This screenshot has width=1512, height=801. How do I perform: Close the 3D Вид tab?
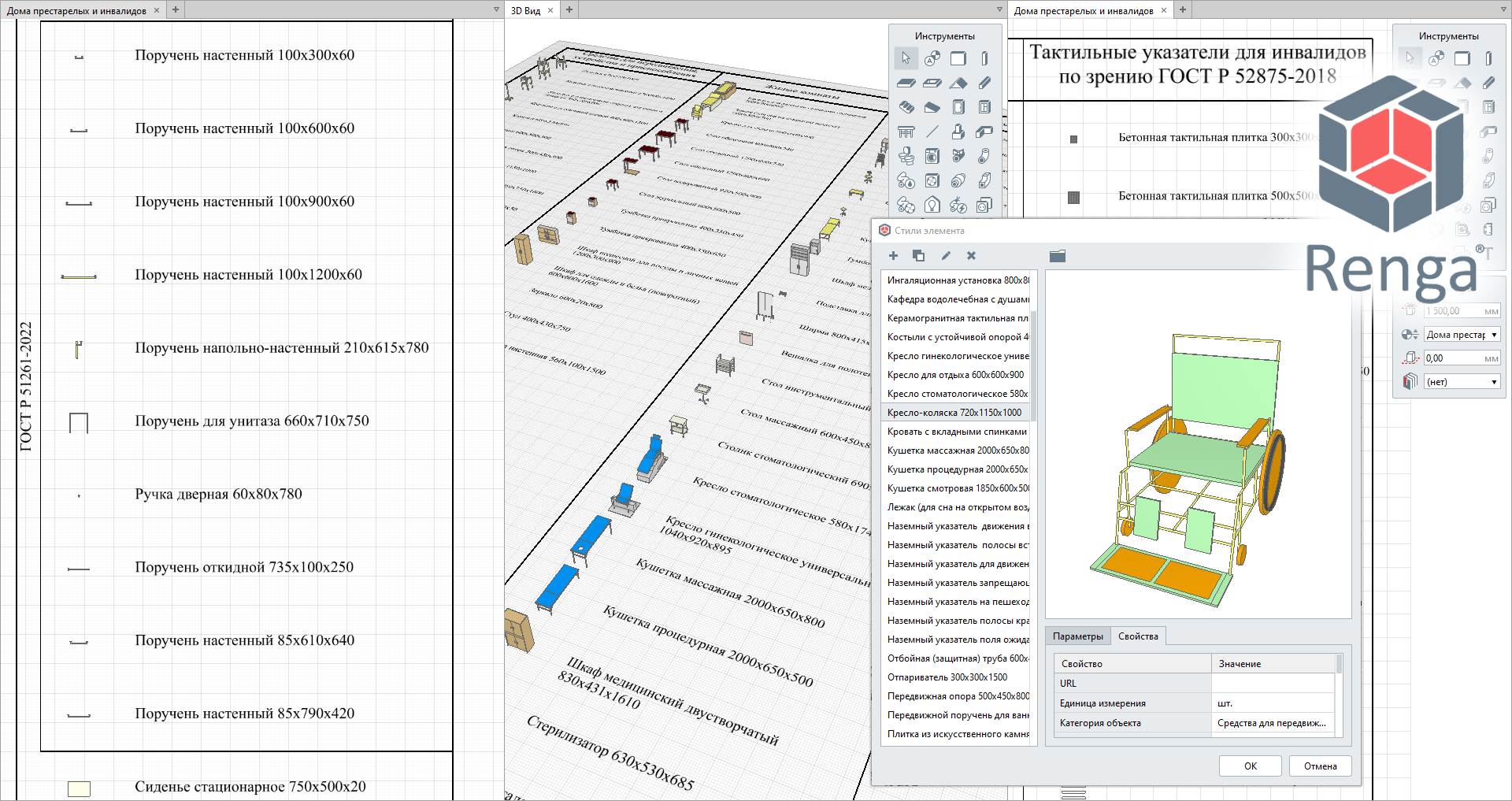pyautogui.click(x=550, y=10)
